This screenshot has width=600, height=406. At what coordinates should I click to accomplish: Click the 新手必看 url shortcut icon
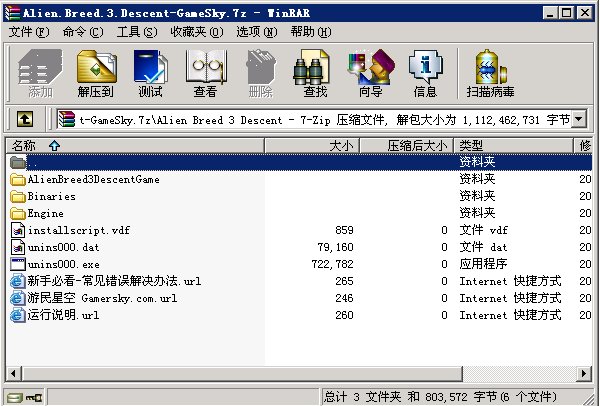coord(18,282)
